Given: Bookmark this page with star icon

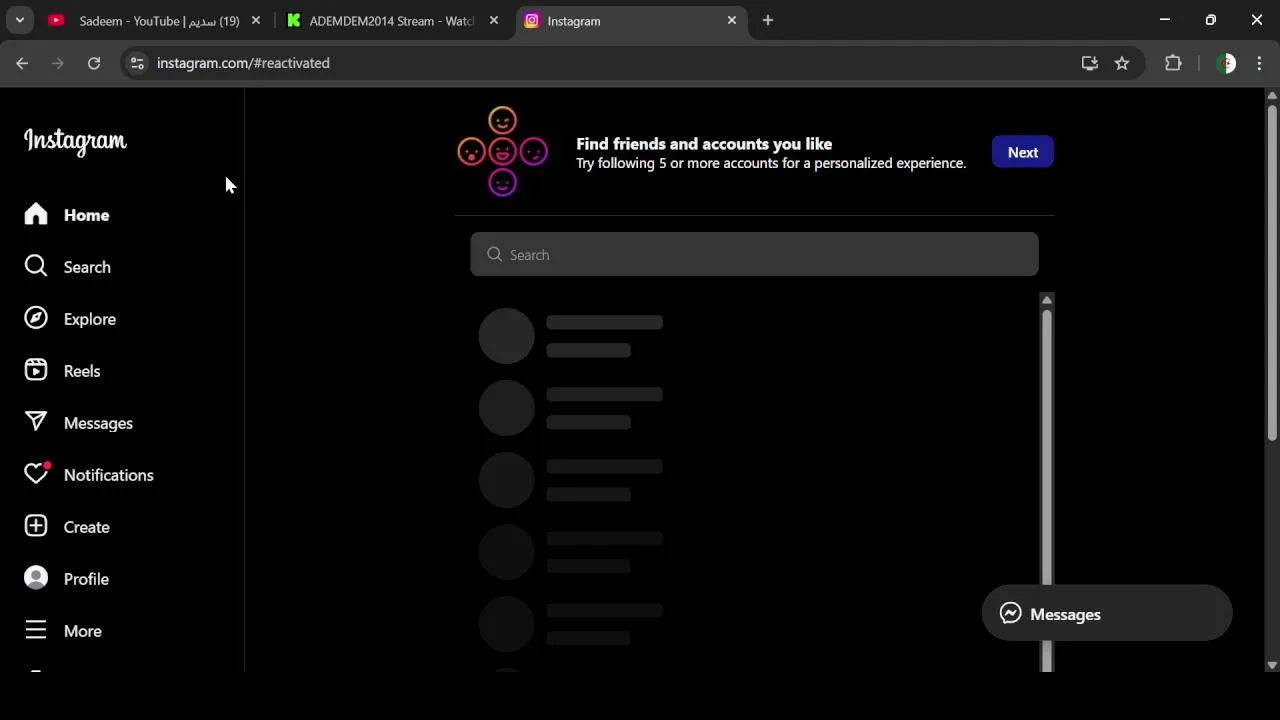Looking at the screenshot, I should [1122, 63].
